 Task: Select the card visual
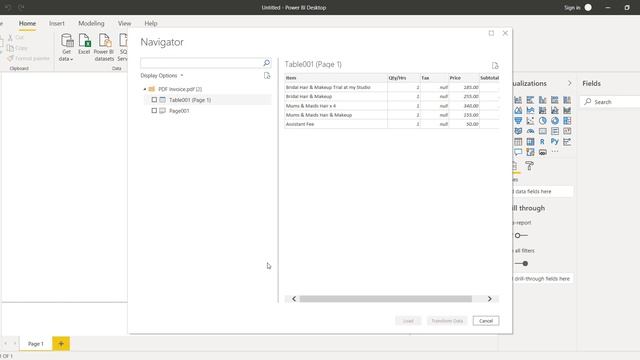tap(542, 131)
